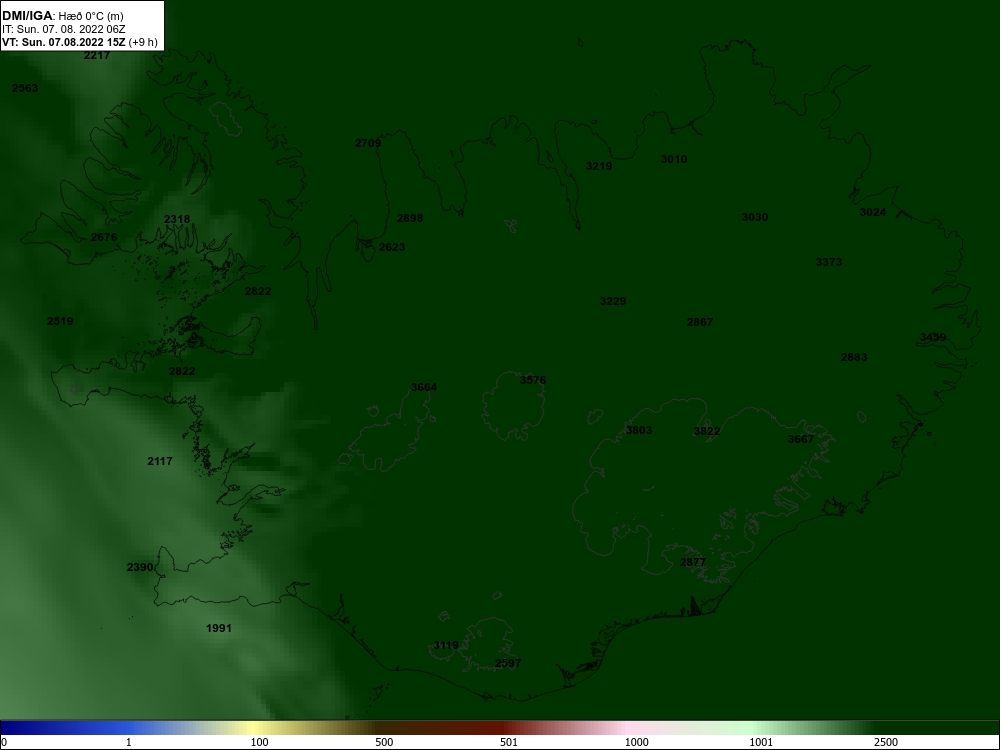
Task: Click the map value 2318
Action: [177, 219]
